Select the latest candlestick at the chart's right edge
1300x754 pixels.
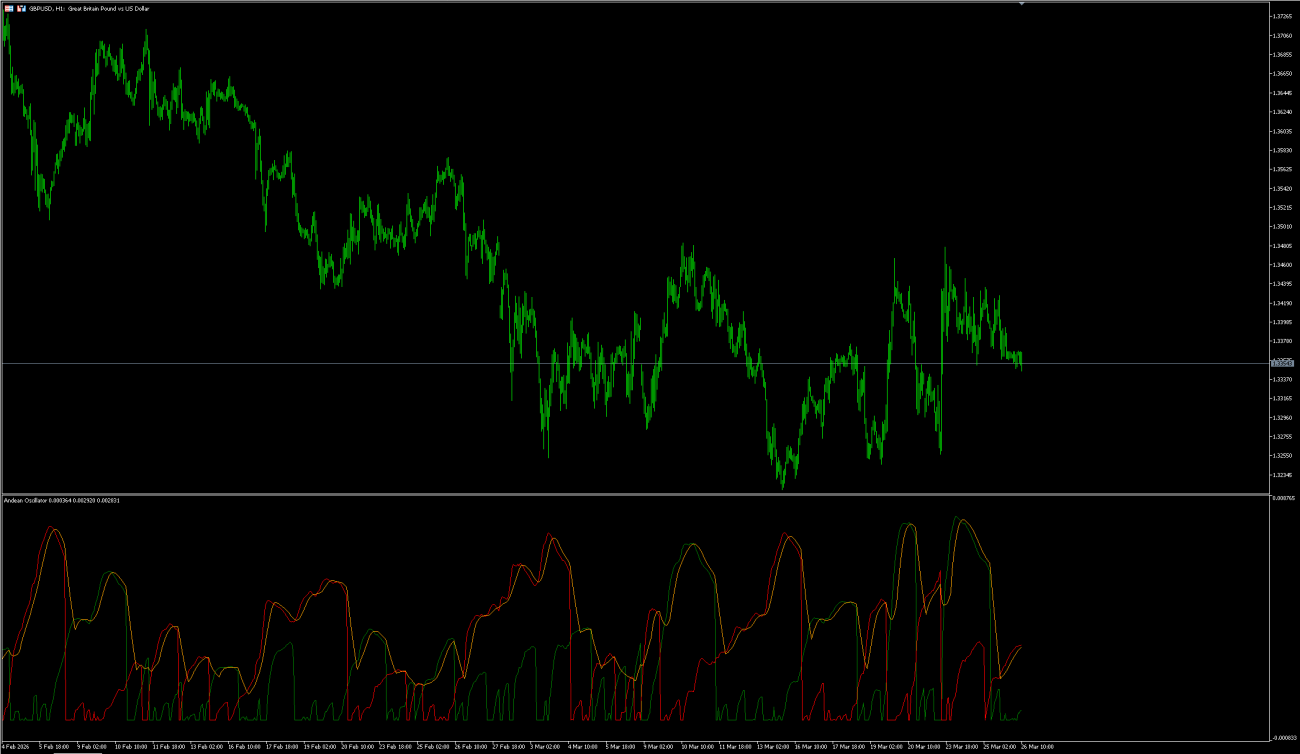tap(1020, 360)
